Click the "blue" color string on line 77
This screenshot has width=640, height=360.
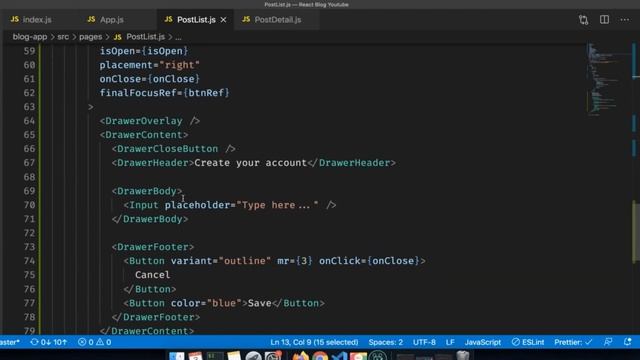[x=224, y=303]
